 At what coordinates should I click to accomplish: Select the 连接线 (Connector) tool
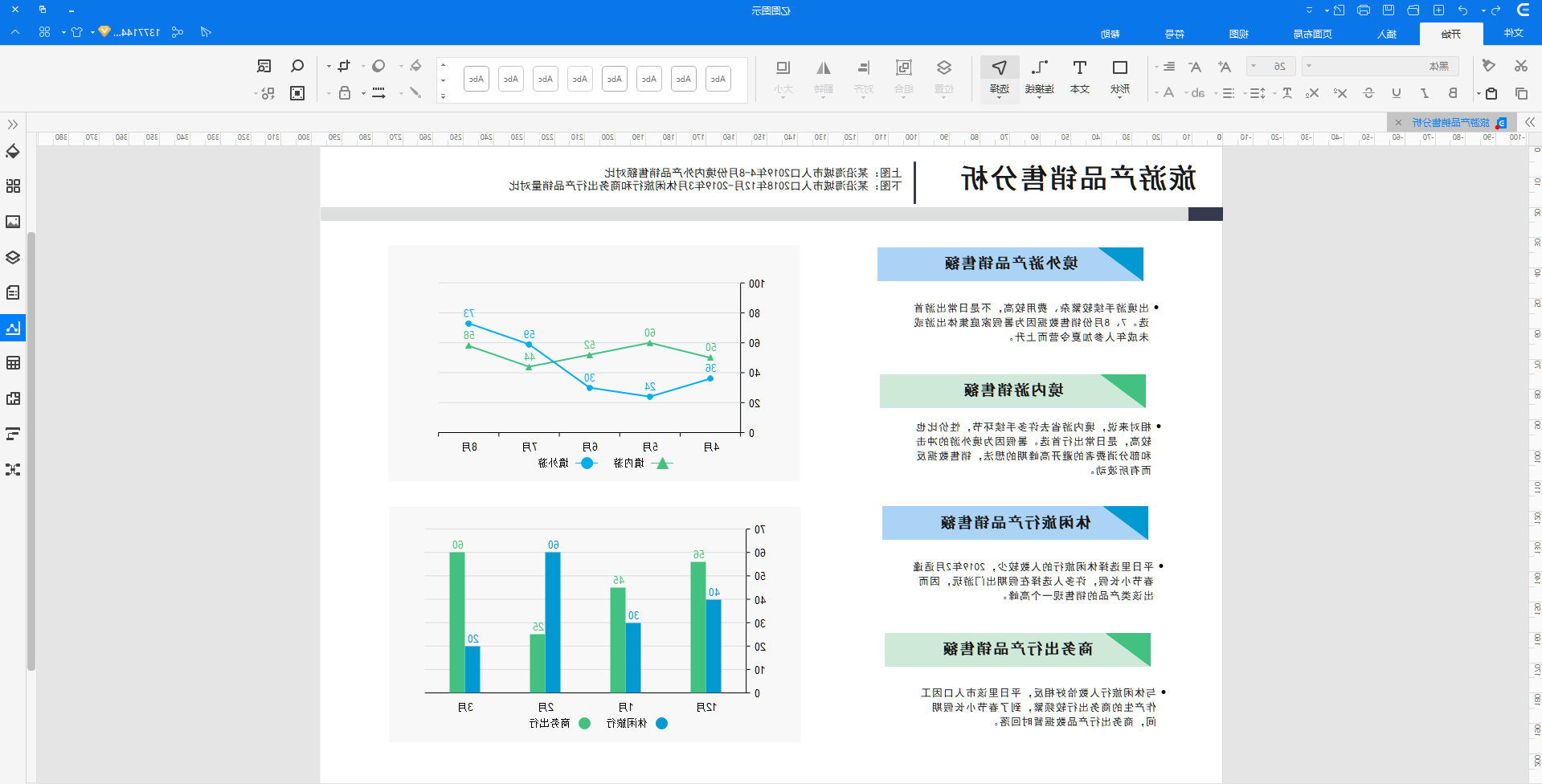pyautogui.click(x=1040, y=77)
